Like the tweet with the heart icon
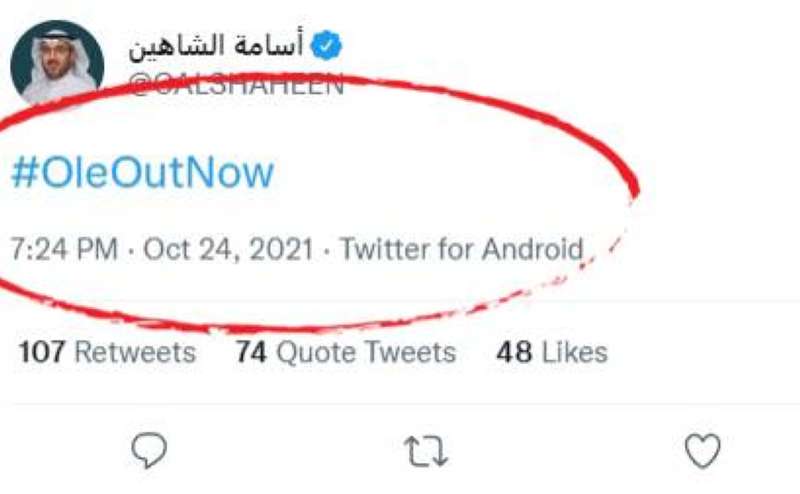The width and height of the screenshot is (800, 494). pyautogui.click(x=702, y=451)
